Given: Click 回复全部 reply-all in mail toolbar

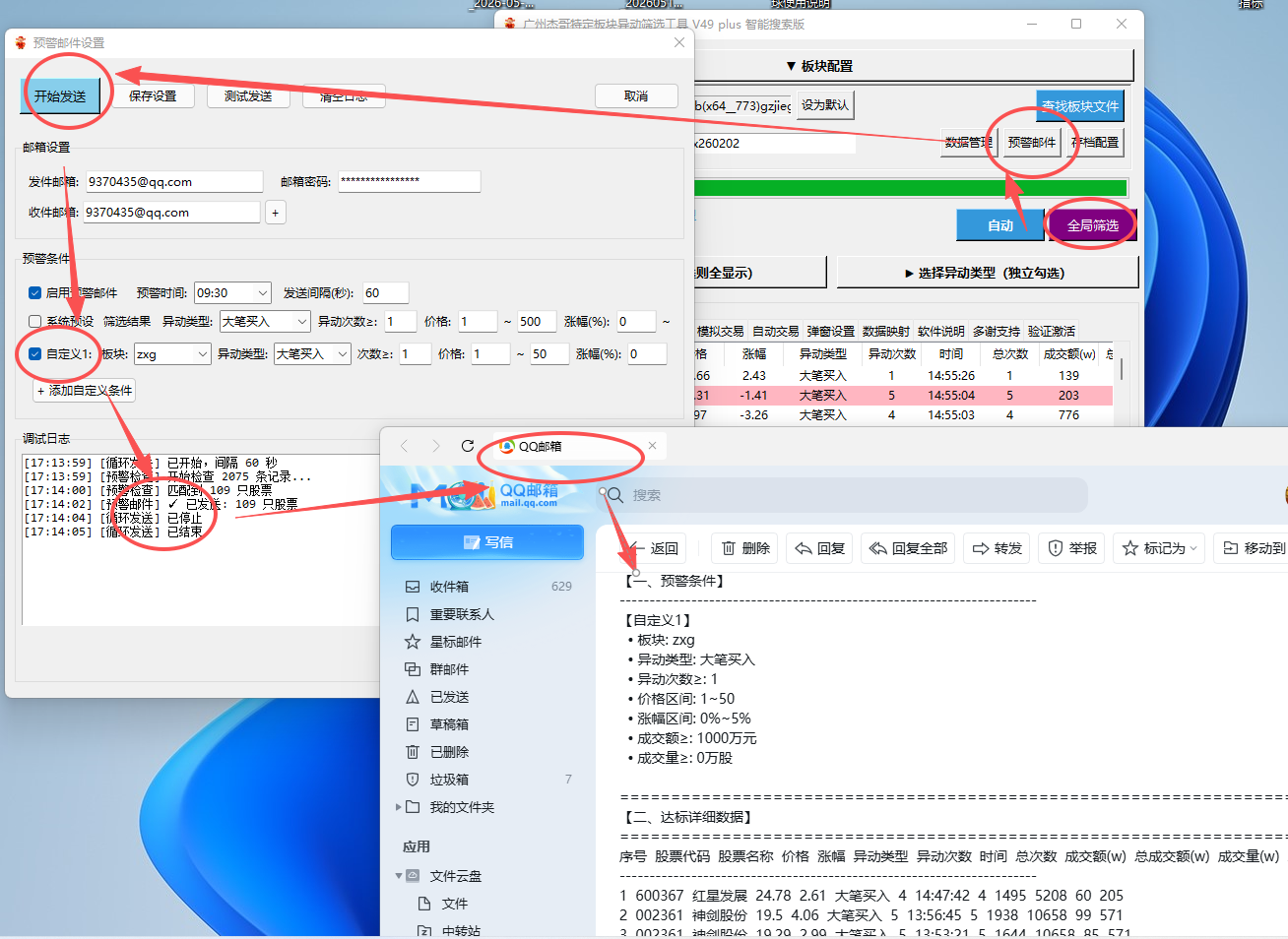Looking at the screenshot, I should (908, 548).
